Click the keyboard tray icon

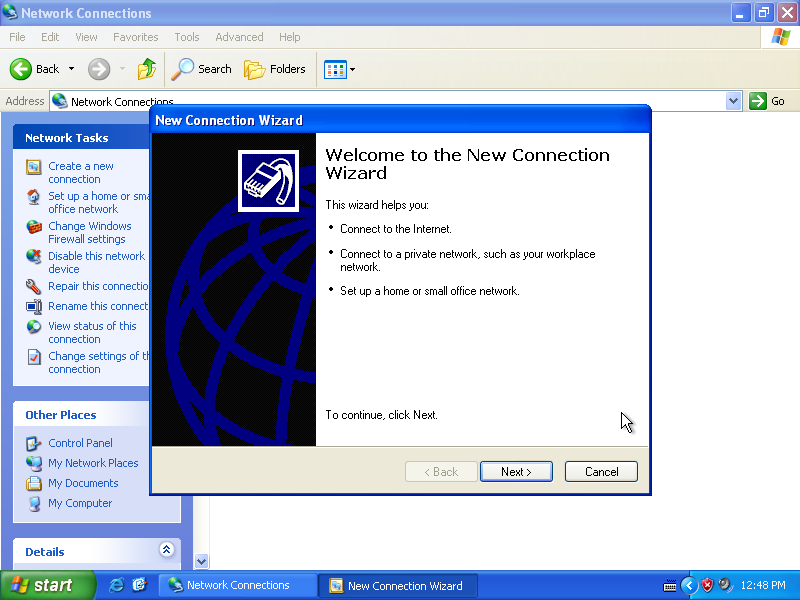point(670,586)
